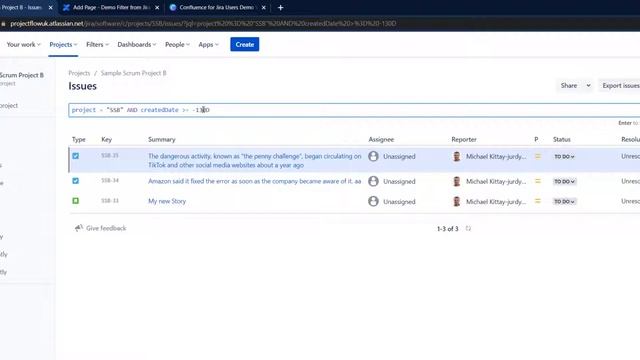Open the Apps dropdown menu
This screenshot has height=360, width=640.
point(208,44)
